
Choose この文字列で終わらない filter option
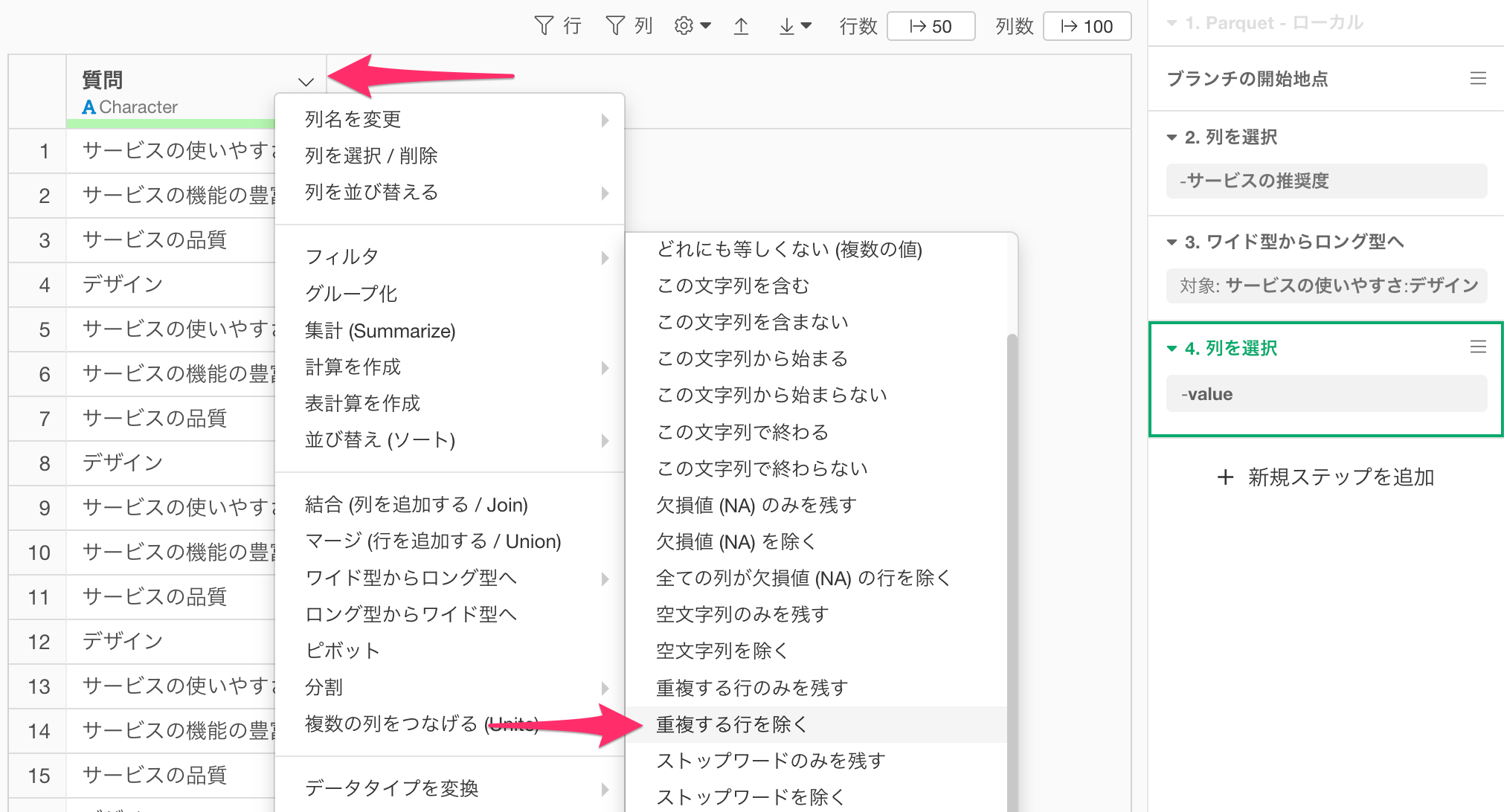(816, 468)
